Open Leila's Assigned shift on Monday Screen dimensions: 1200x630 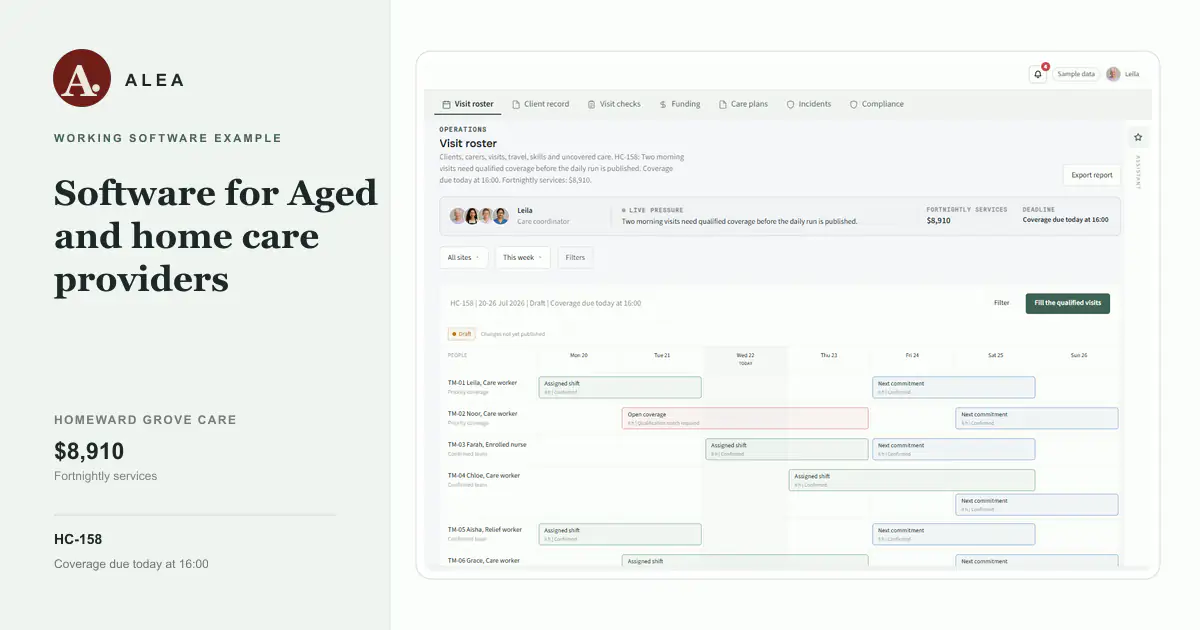(620, 387)
